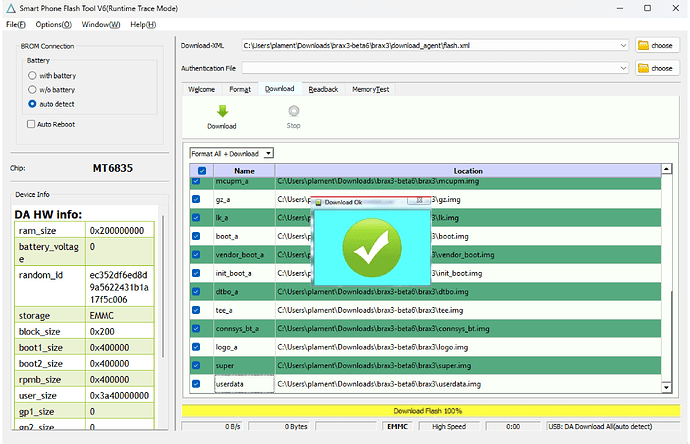690x444 pixels.
Task: Click the green Download arrow icon
Action: [223, 111]
